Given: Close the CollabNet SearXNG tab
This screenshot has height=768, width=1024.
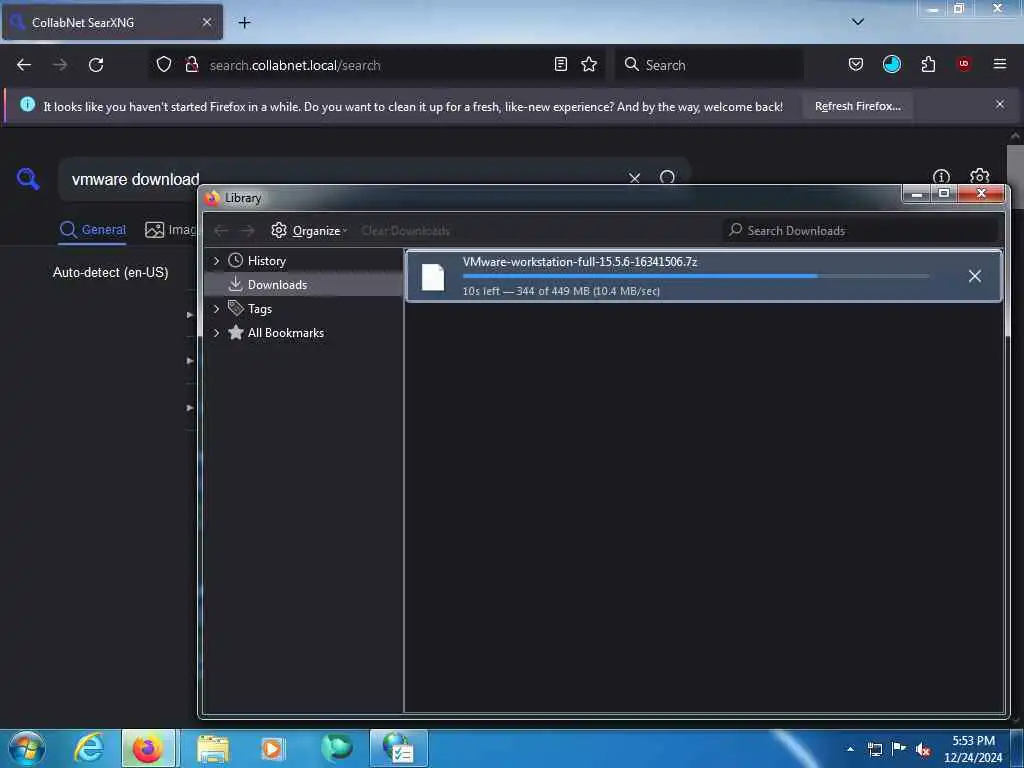Looking at the screenshot, I should [x=207, y=22].
